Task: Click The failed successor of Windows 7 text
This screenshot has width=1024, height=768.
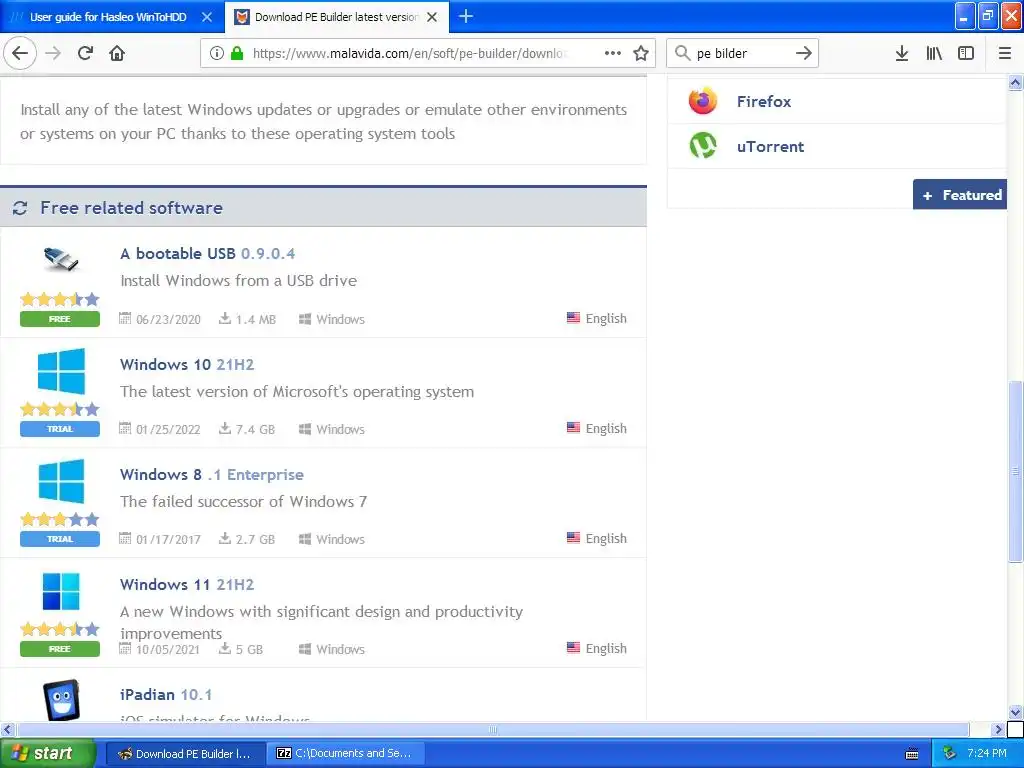Action: (x=244, y=502)
